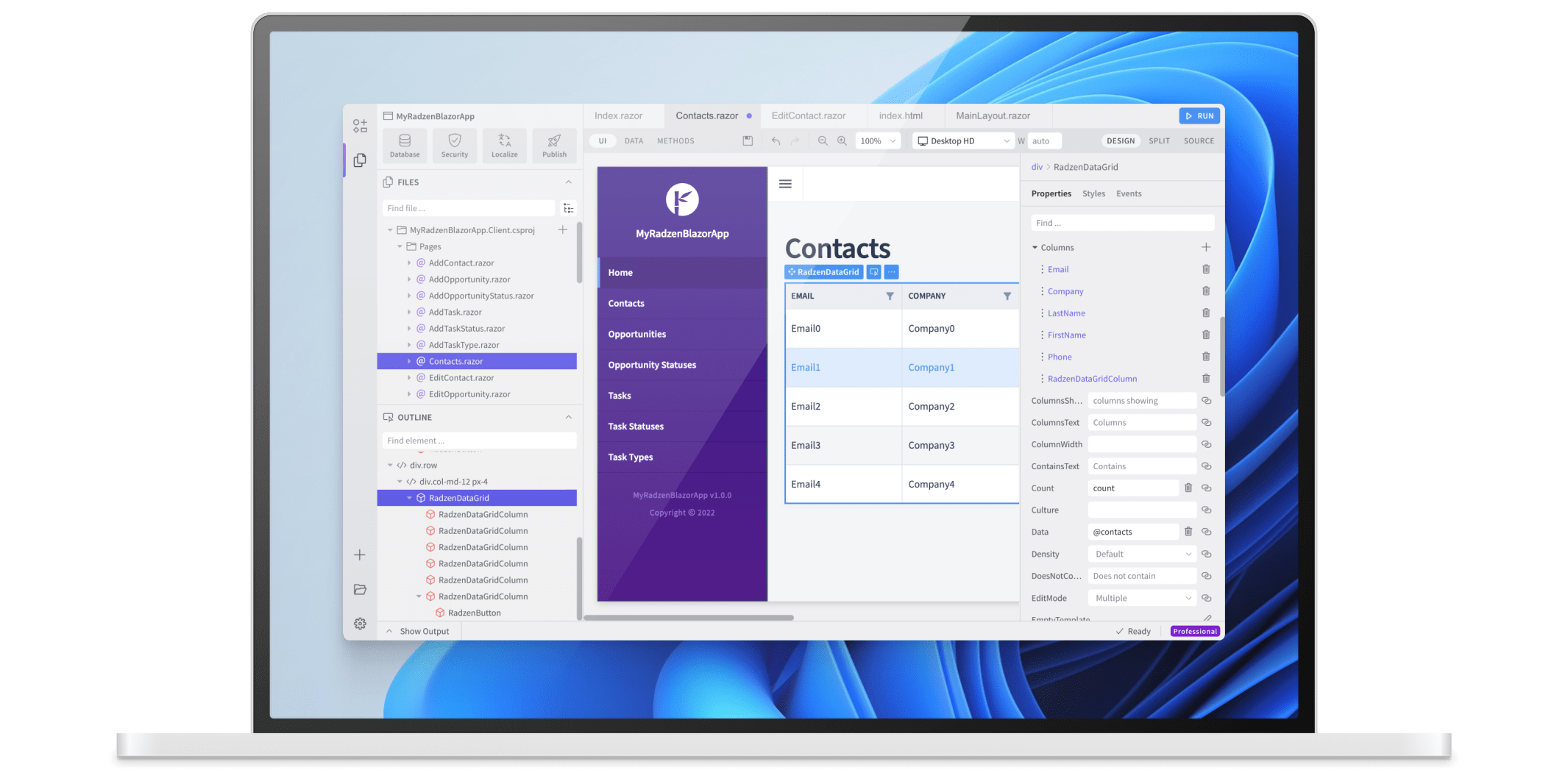This screenshot has width=1568, height=784.
Task: Collapse div.row in outline tree
Action: [390, 465]
